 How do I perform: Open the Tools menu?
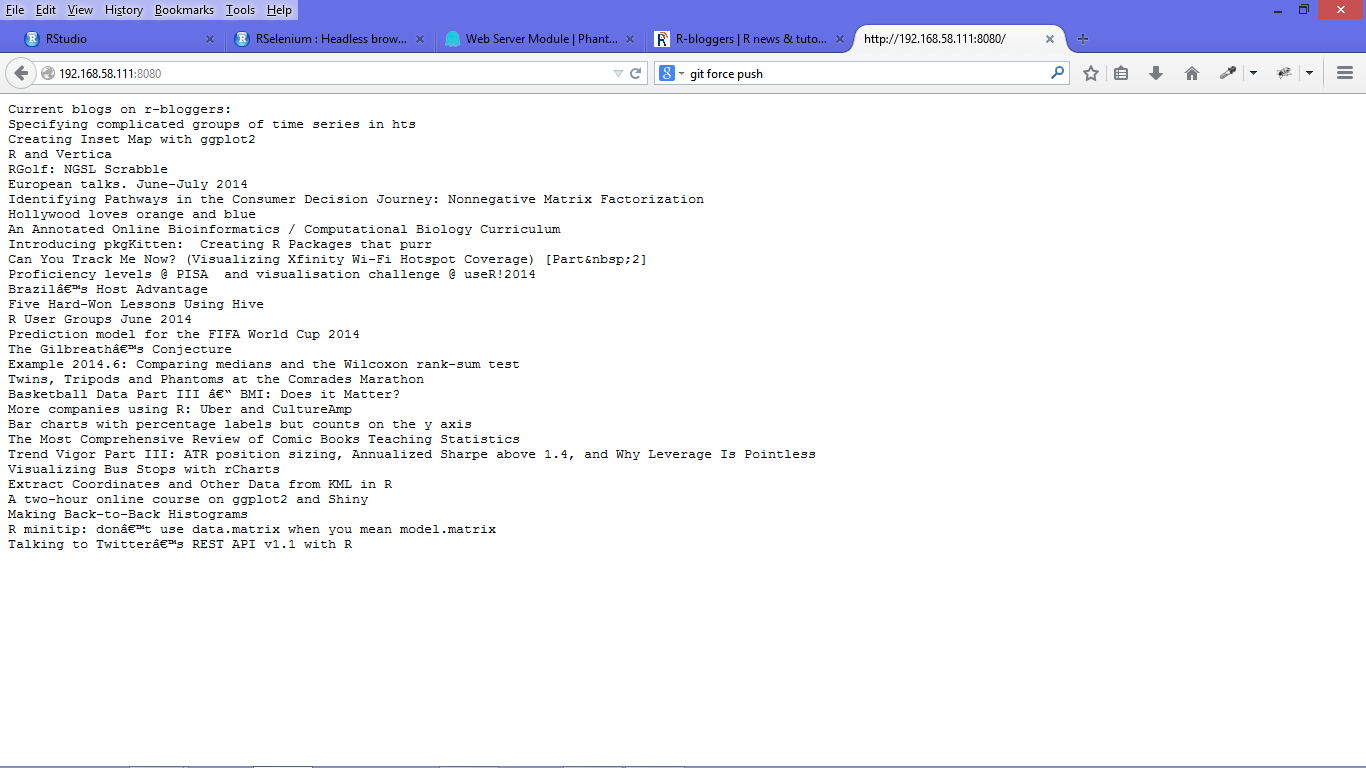click(240, 9)
